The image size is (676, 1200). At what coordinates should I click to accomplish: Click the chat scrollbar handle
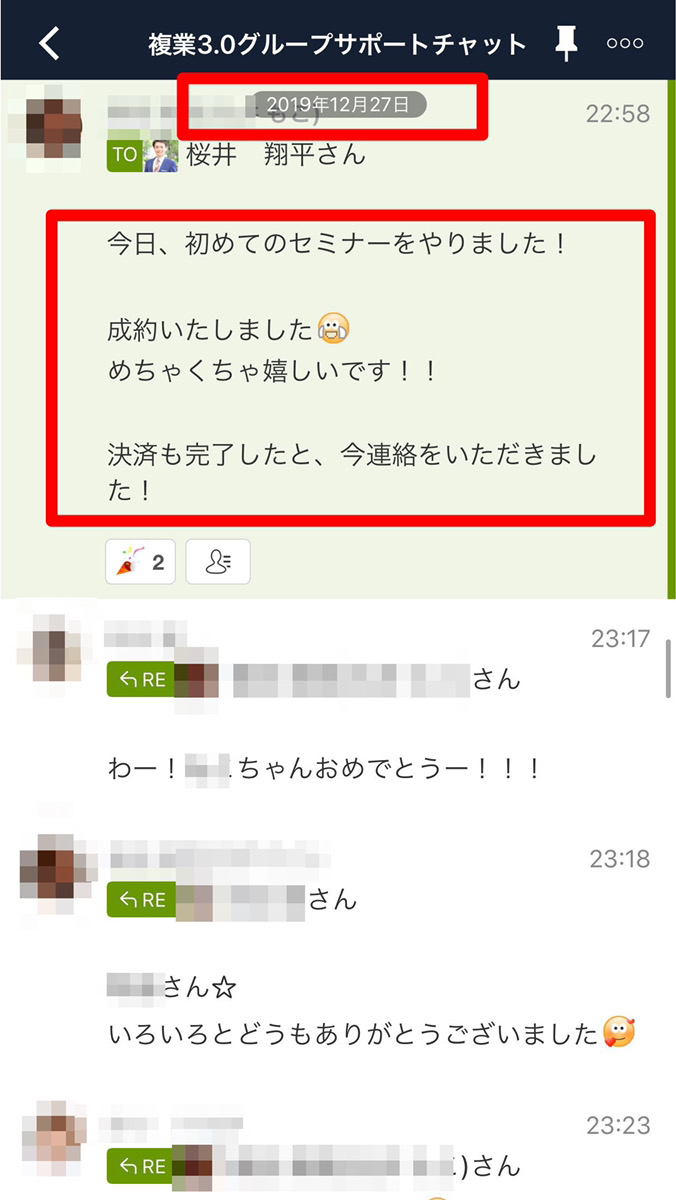click(x=668, y=669)
